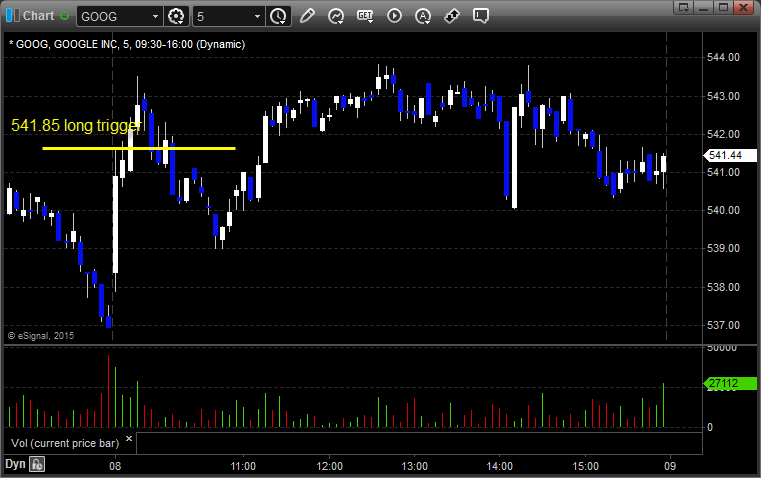761x478 pixels.
Task: Open the circled A alerts menu
Action: point(423,16)
